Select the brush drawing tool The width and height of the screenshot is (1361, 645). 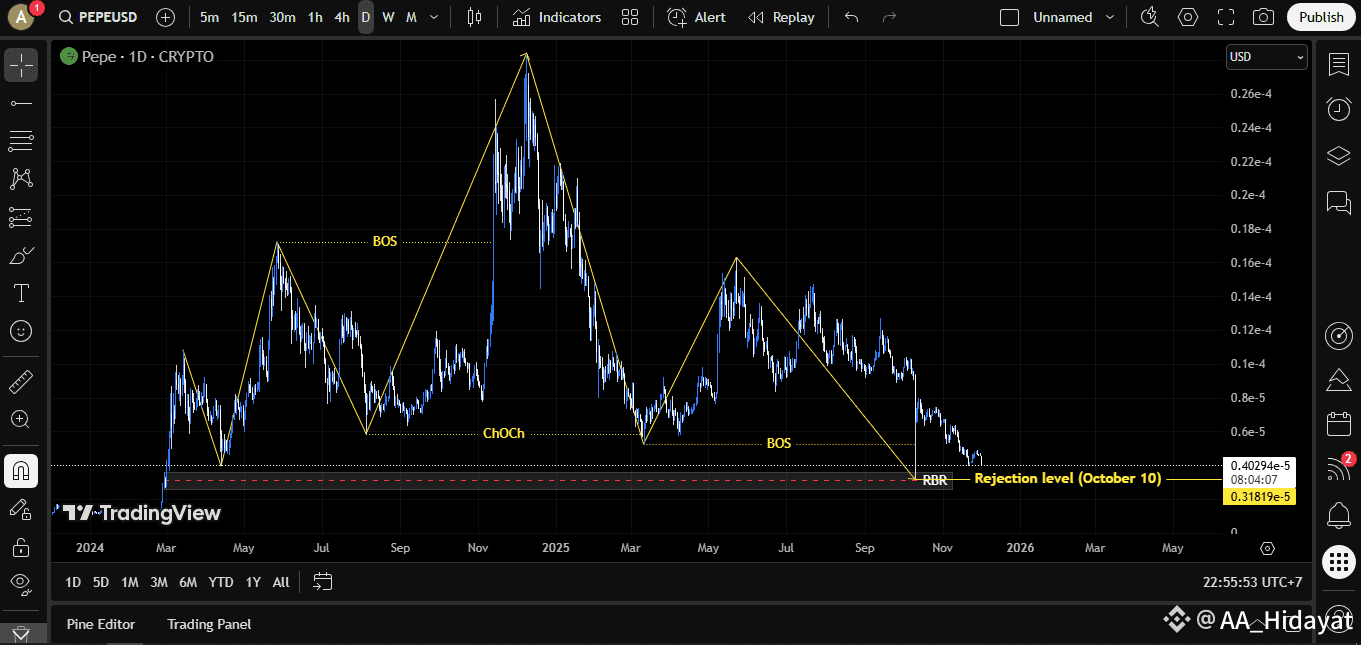(21, 255)
